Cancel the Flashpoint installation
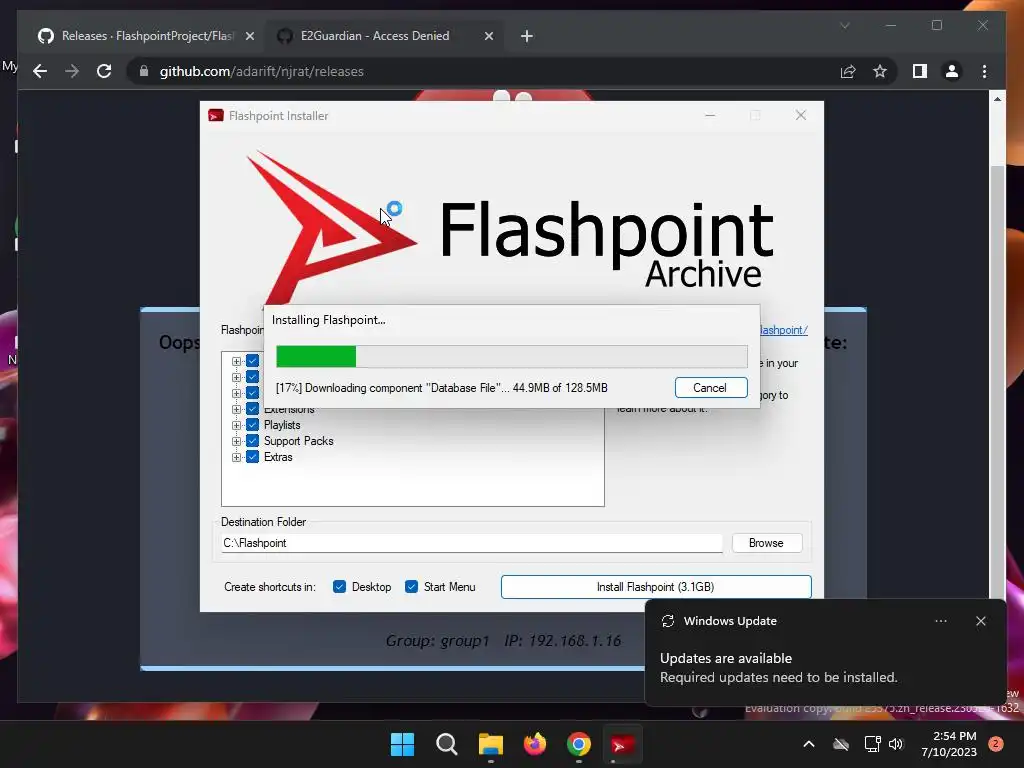Viewport: 1024px width, 768px height. 711,388
